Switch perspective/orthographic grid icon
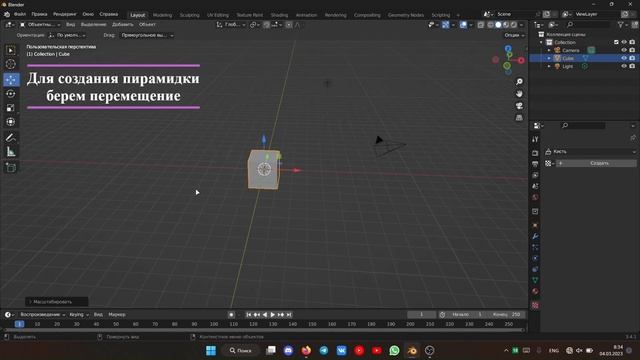This screenshot has width=640, height=360. (x=519, y=118)
